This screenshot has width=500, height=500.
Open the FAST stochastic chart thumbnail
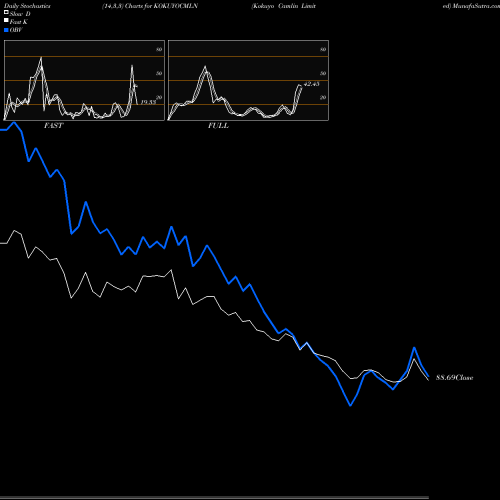tap(84, 80)
